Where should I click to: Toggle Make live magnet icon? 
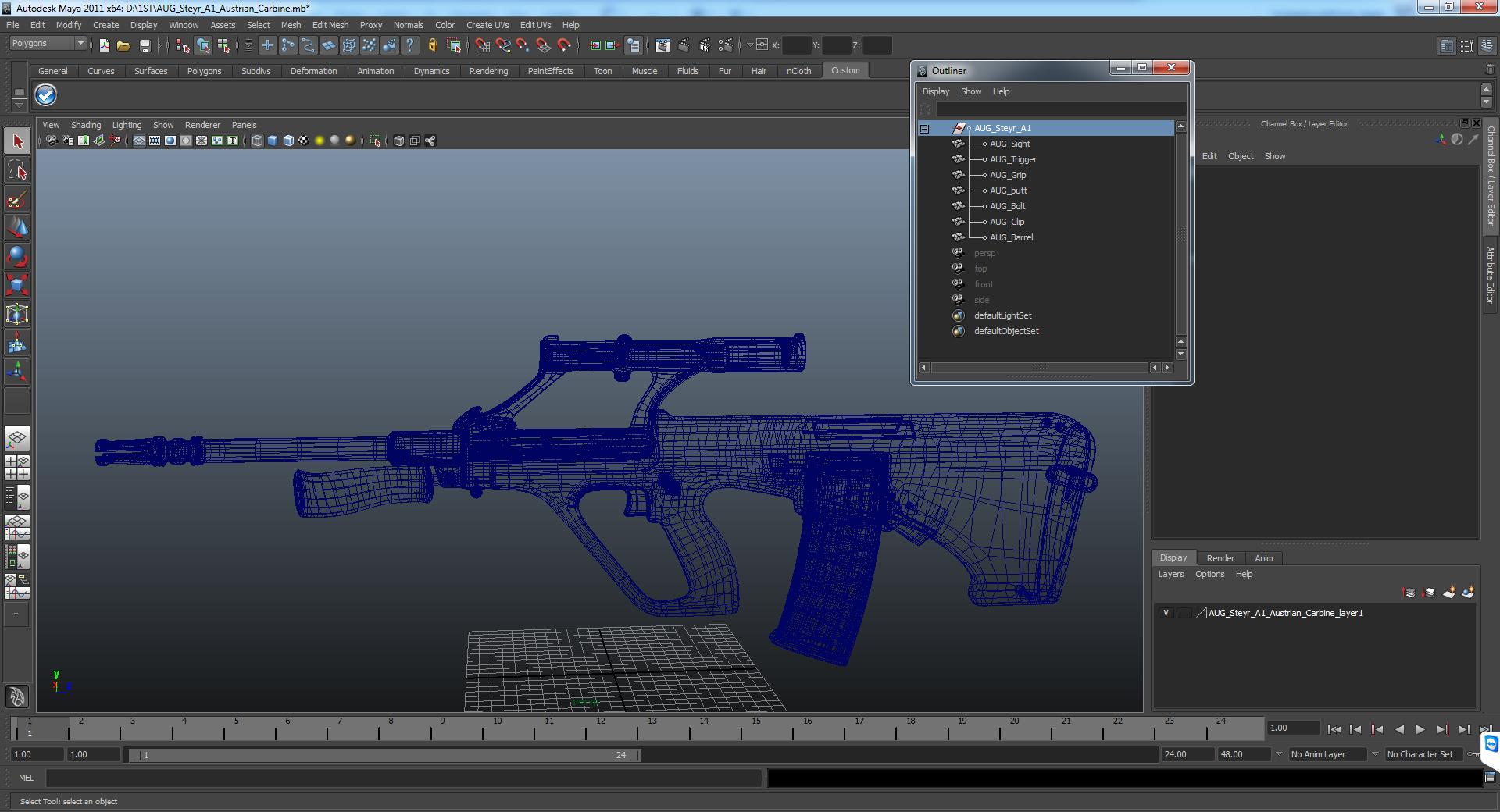pos(564,45)
